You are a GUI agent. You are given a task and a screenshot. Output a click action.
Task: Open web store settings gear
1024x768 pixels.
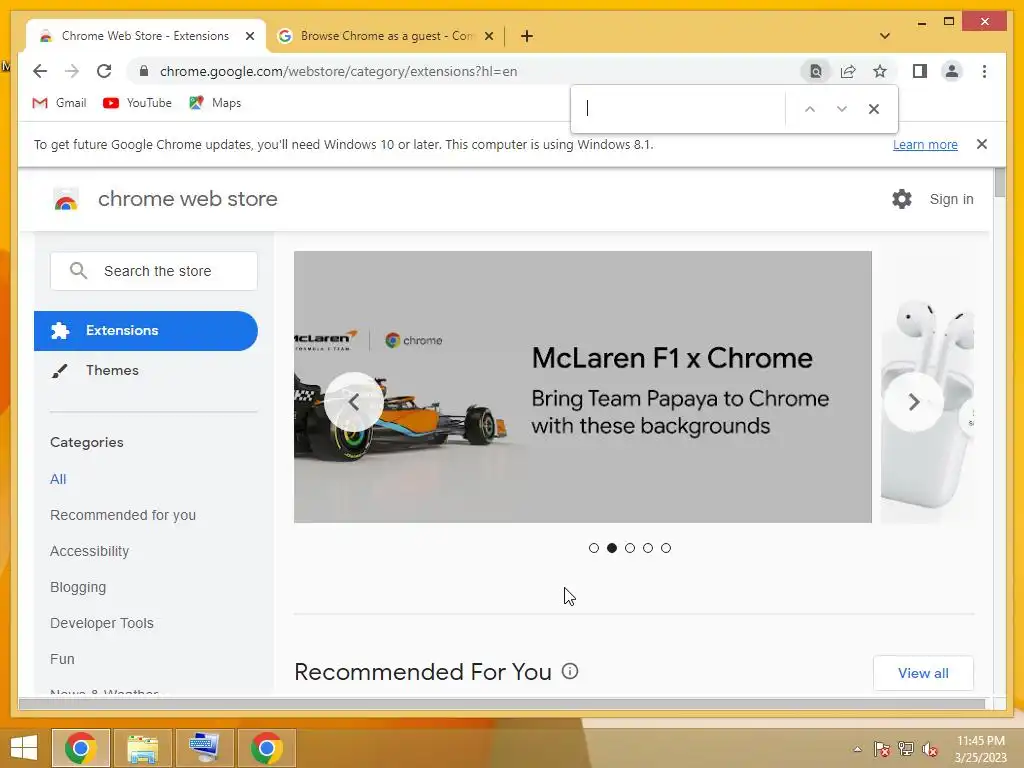pos(902,199)
